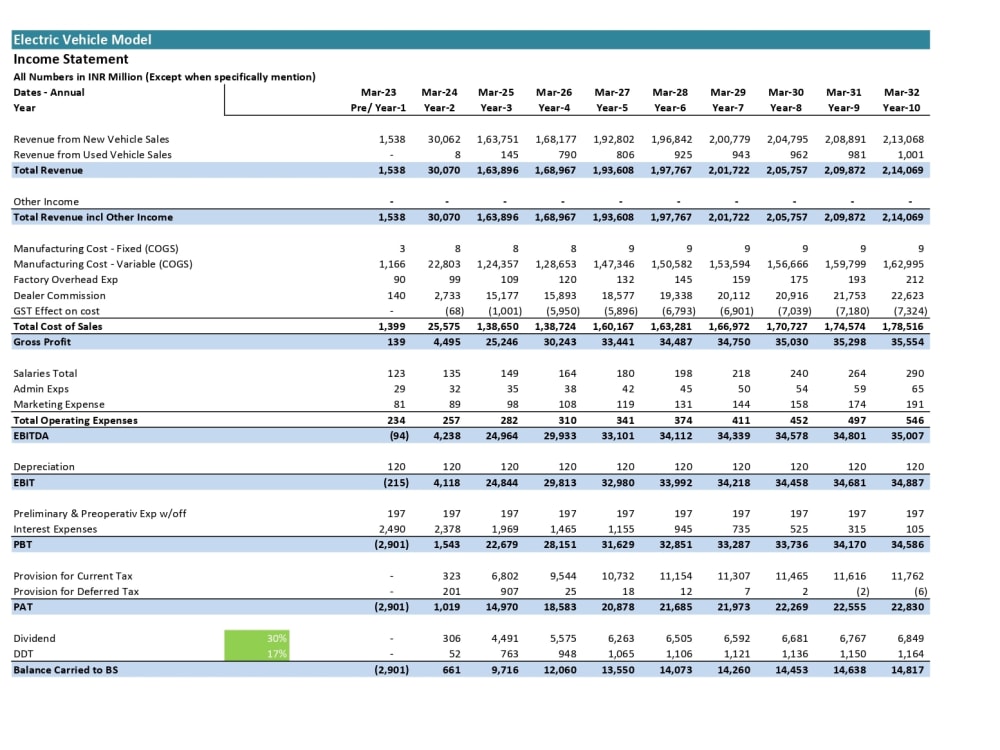Click Total Revenue incl Other Income label
This screenshot has height=750, width=1000.
coord(93,217)
